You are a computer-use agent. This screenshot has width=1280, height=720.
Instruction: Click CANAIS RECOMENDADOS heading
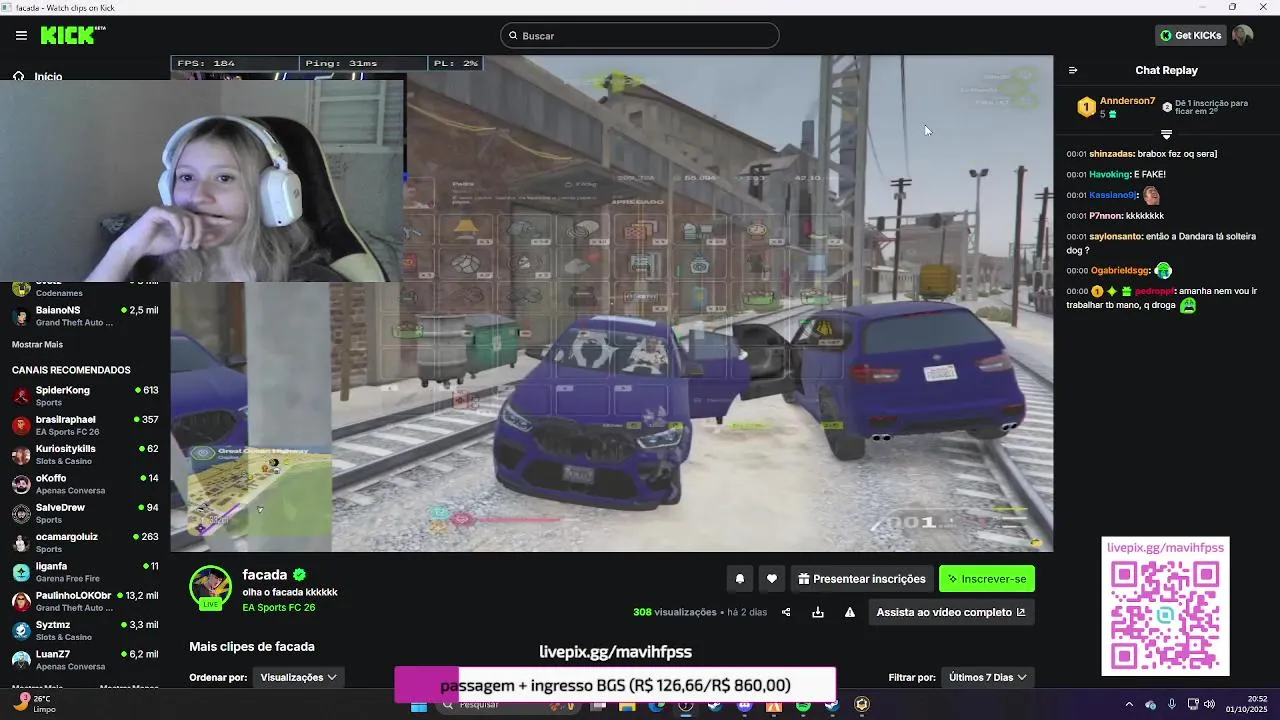71,370
